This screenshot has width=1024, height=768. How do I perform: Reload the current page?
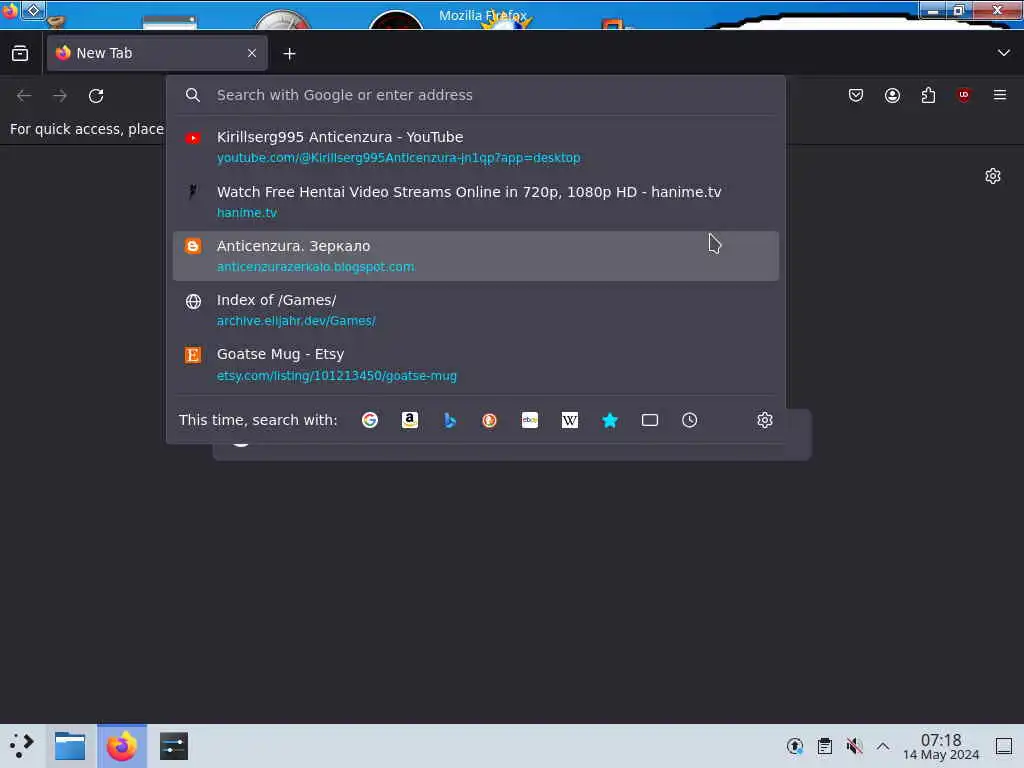[96, 96]
